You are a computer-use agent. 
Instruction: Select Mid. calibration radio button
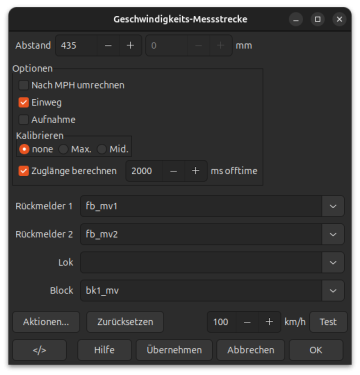tap(102, 149)
